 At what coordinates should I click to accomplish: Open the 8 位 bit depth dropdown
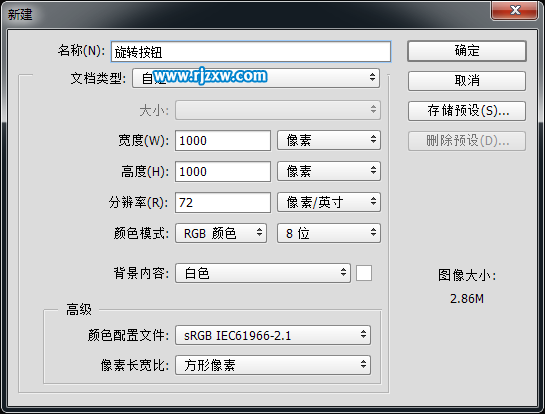click(329, 233)
